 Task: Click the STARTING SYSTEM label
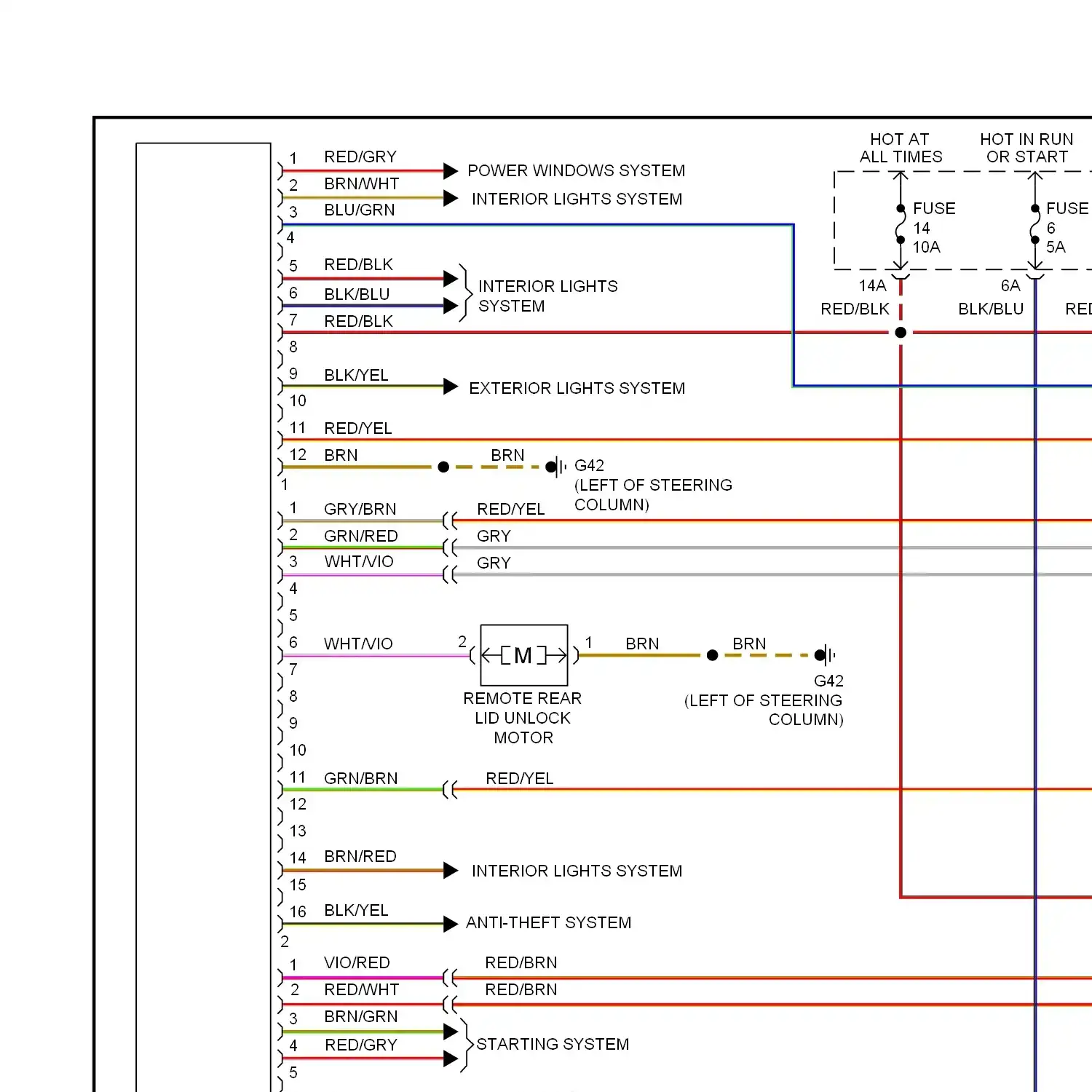(x=553, y=1044)
